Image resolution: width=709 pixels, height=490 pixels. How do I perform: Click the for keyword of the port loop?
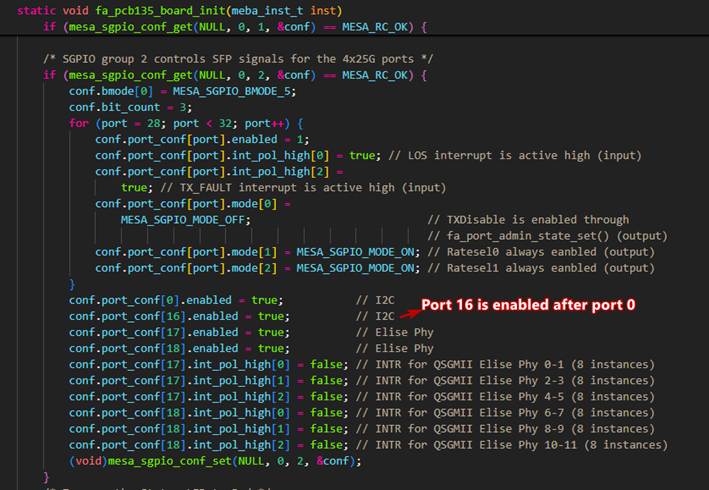point(79,123)
